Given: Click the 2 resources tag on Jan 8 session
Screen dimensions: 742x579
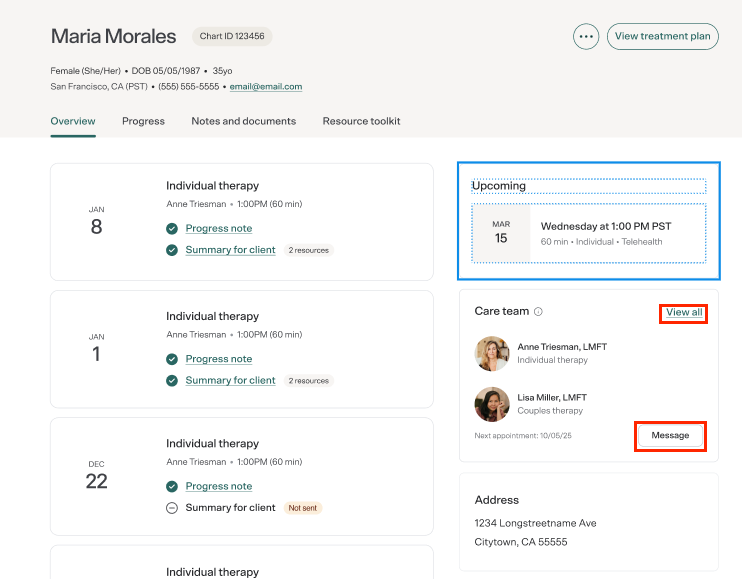Looking at the screenshot, I should (309, 250).
